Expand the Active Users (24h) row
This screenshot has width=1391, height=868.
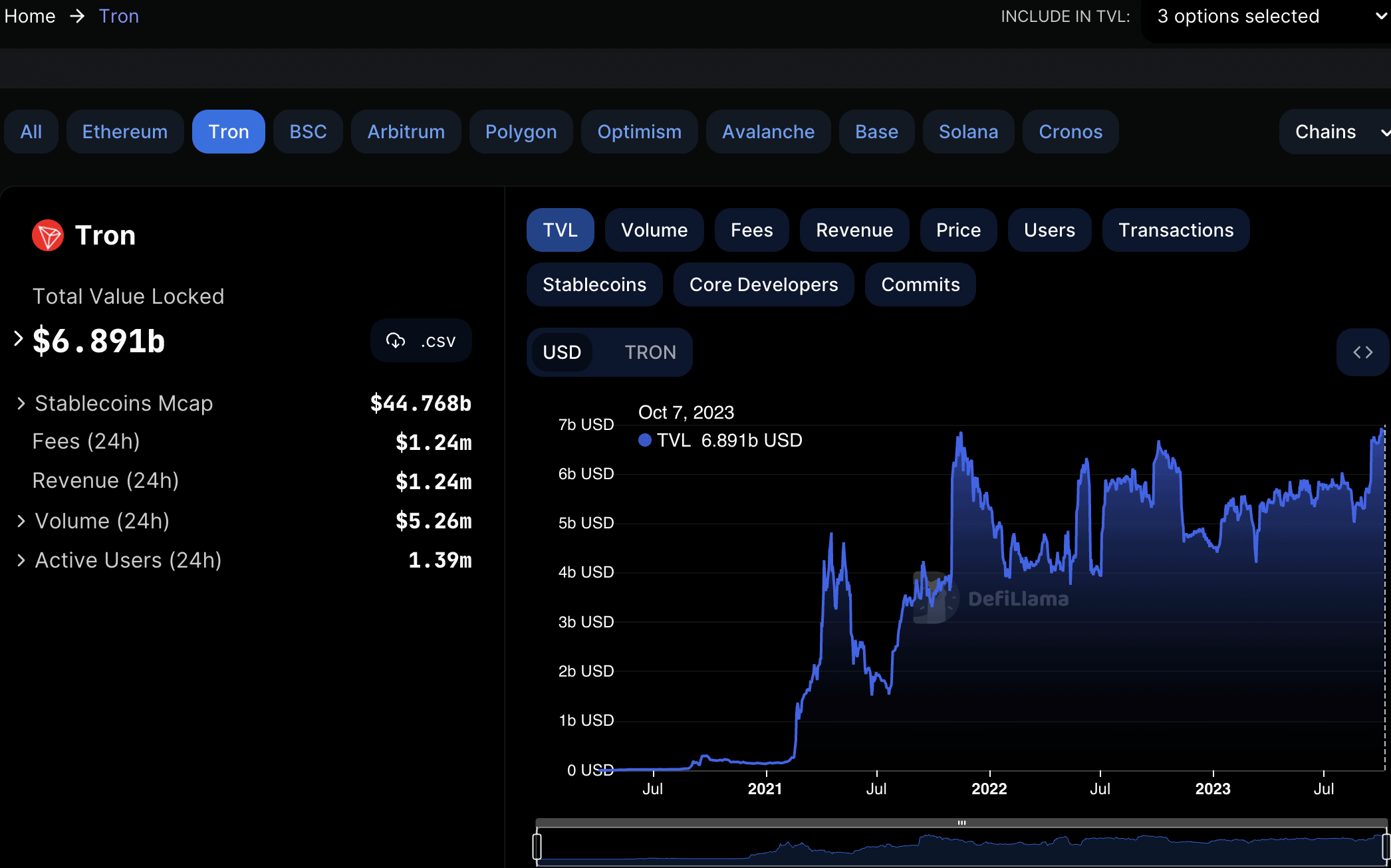(x=21, y=560)
